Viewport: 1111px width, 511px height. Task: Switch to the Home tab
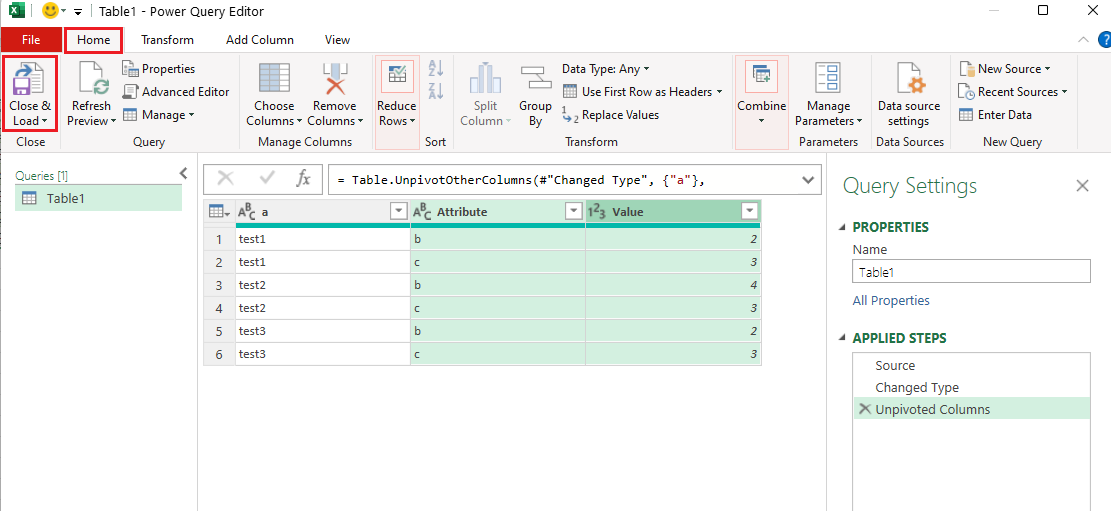(94, 40)
